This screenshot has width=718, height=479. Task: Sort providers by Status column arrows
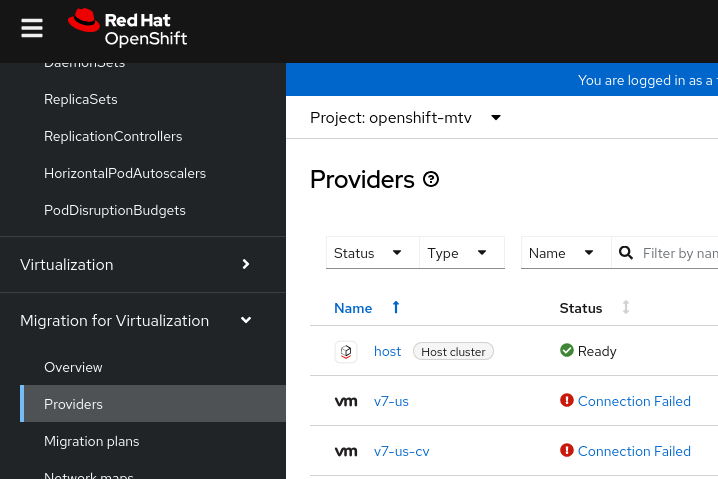626,308
